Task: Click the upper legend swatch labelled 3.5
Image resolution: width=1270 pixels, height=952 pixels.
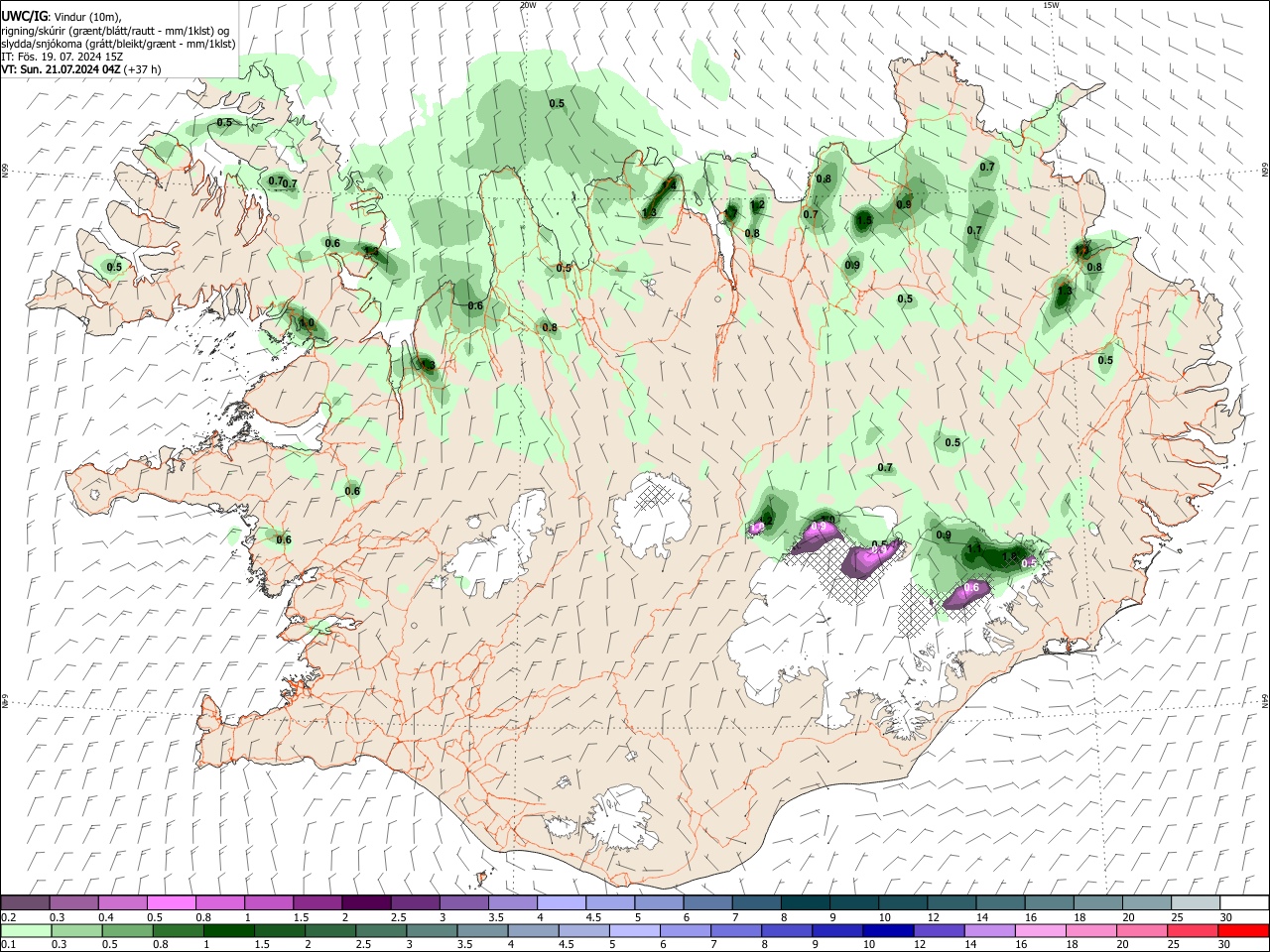Action: point(511,902)
